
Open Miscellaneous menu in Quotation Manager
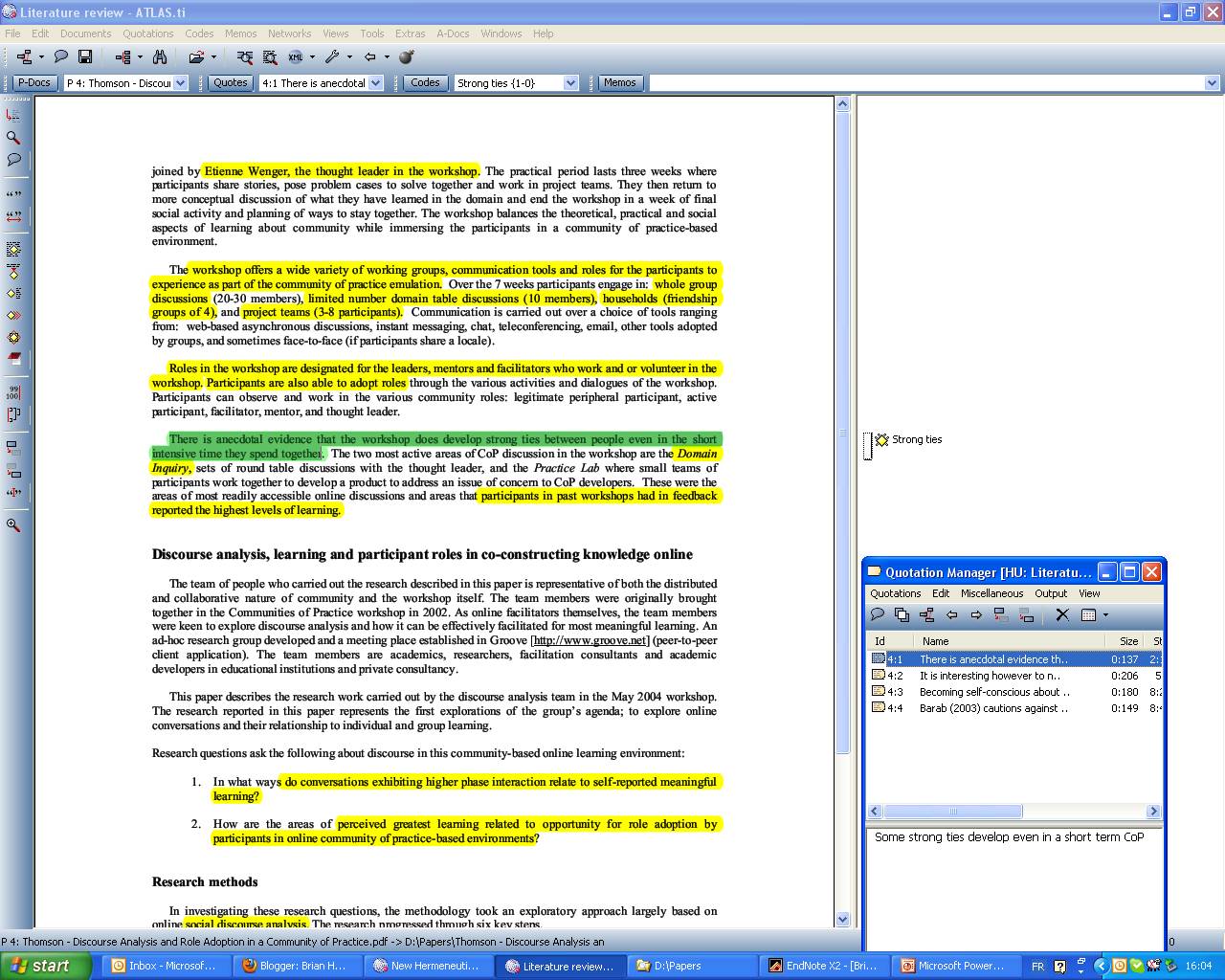pos(991,593)
